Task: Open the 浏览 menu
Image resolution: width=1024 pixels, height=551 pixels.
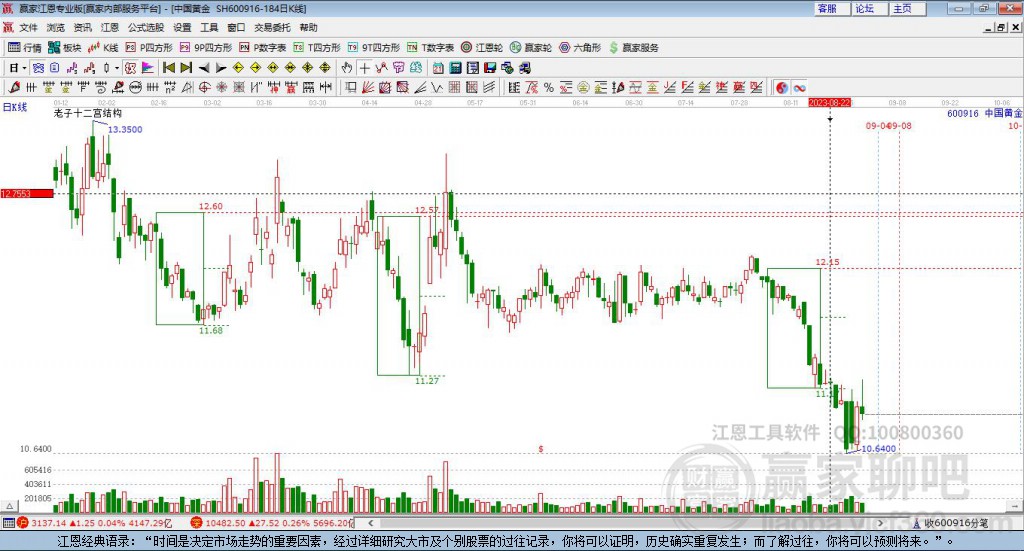Action: coord(56,27)
